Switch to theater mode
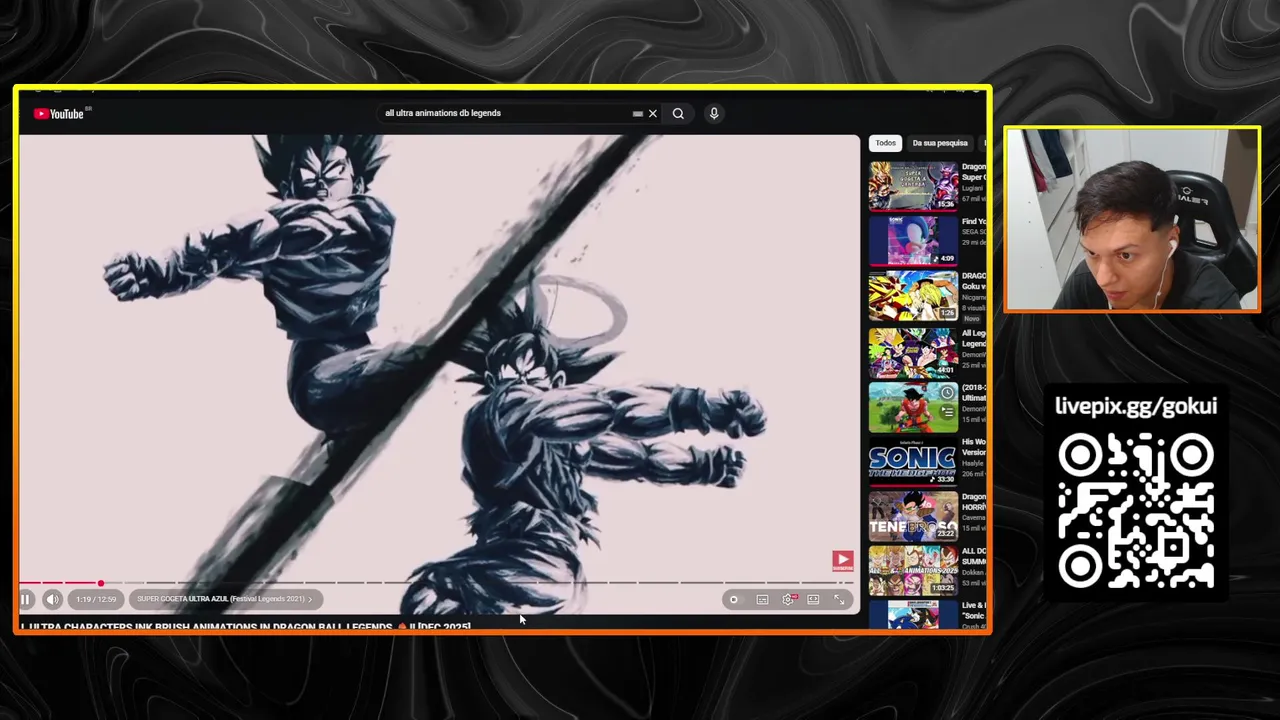This screenshot has height=720, width=1280. (x=813, y=600)
